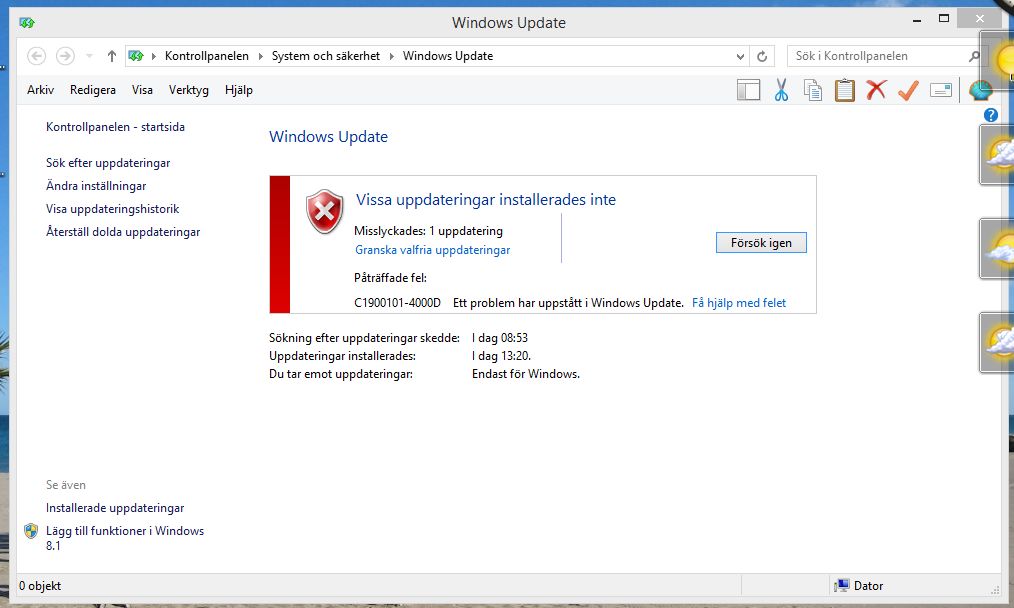Click the Få hjälp med felet link
This screenshot has width=1014, height=608.
coord(739,303)
